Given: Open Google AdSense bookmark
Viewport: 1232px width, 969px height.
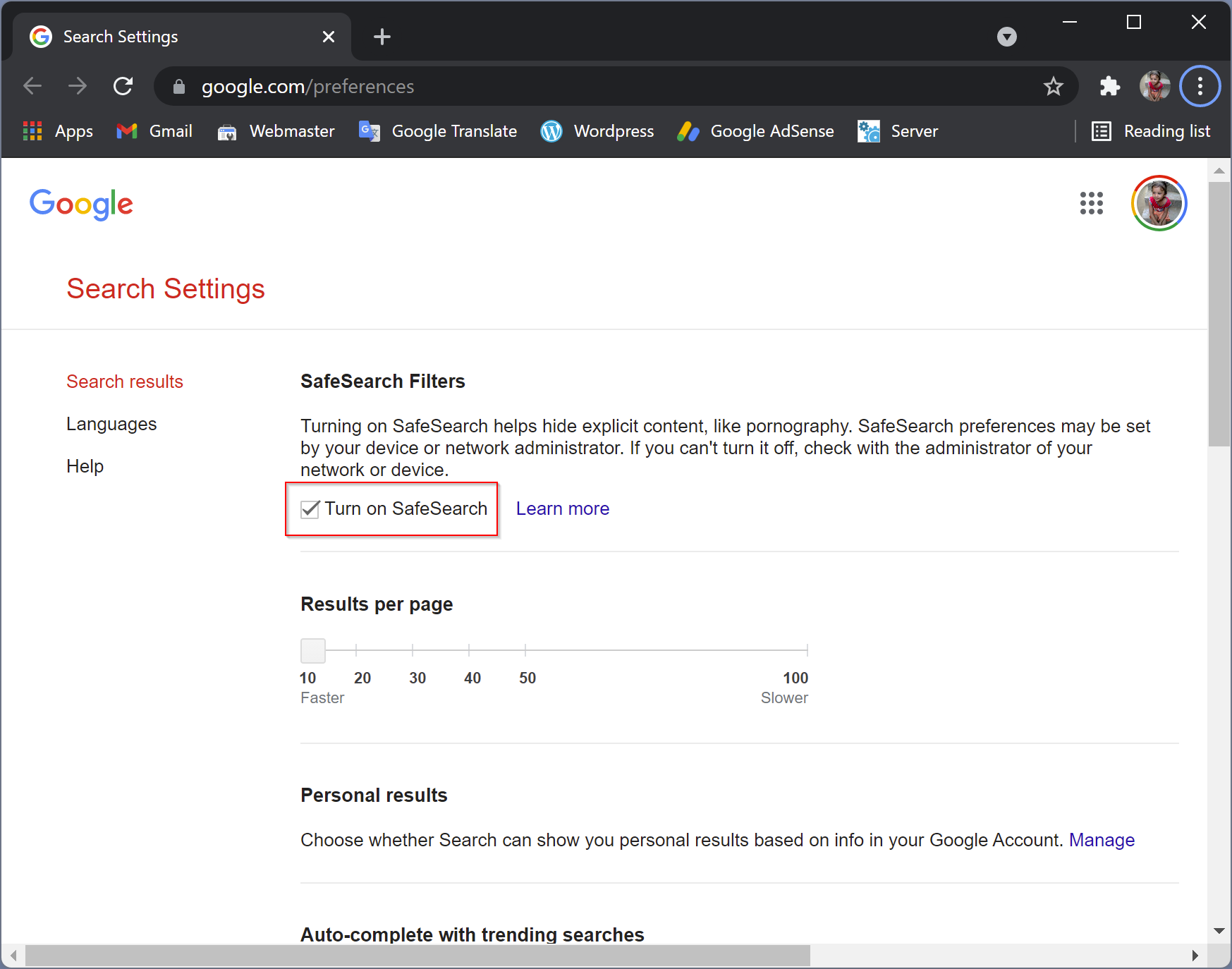Looking at the screenshot, I should [x=755, y=131].
